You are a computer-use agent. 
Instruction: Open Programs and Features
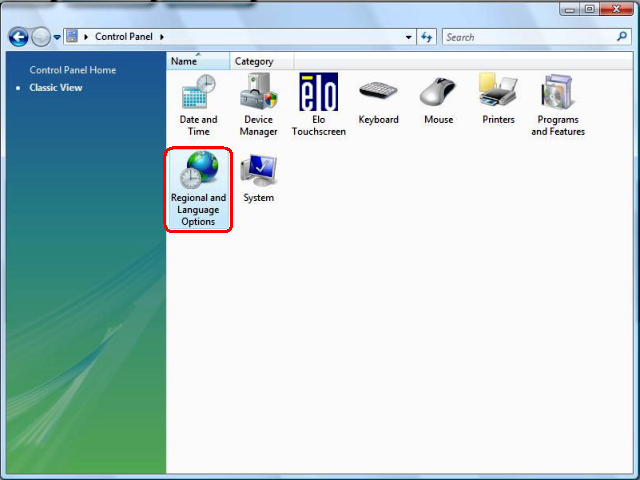558,104
